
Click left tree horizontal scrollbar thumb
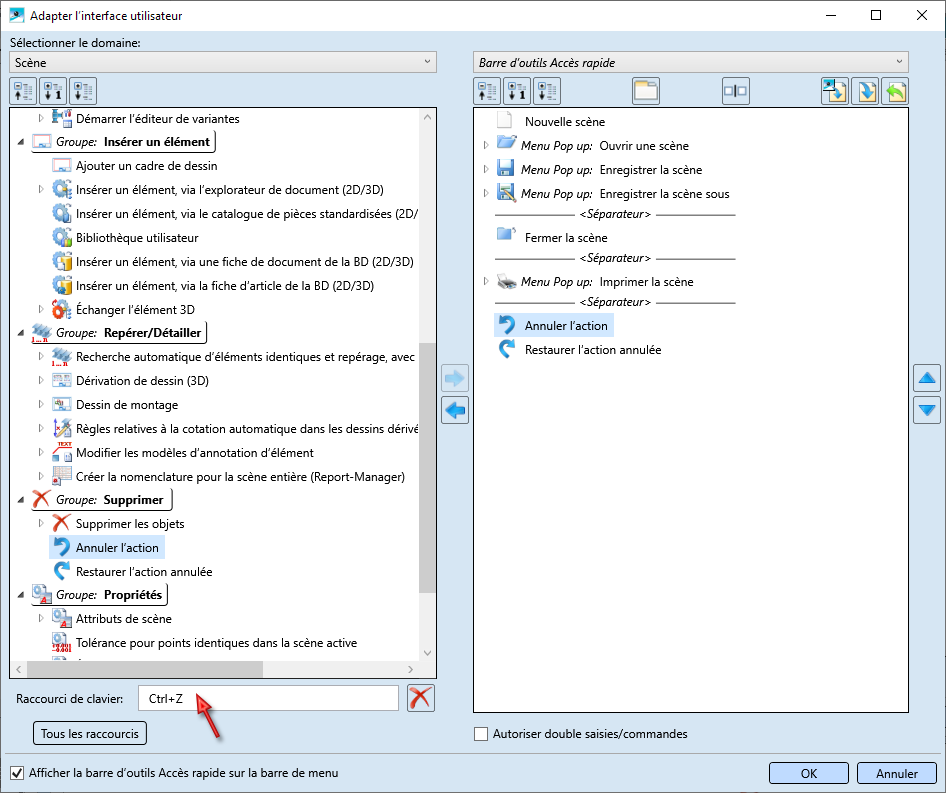click(x=145, y=669)
